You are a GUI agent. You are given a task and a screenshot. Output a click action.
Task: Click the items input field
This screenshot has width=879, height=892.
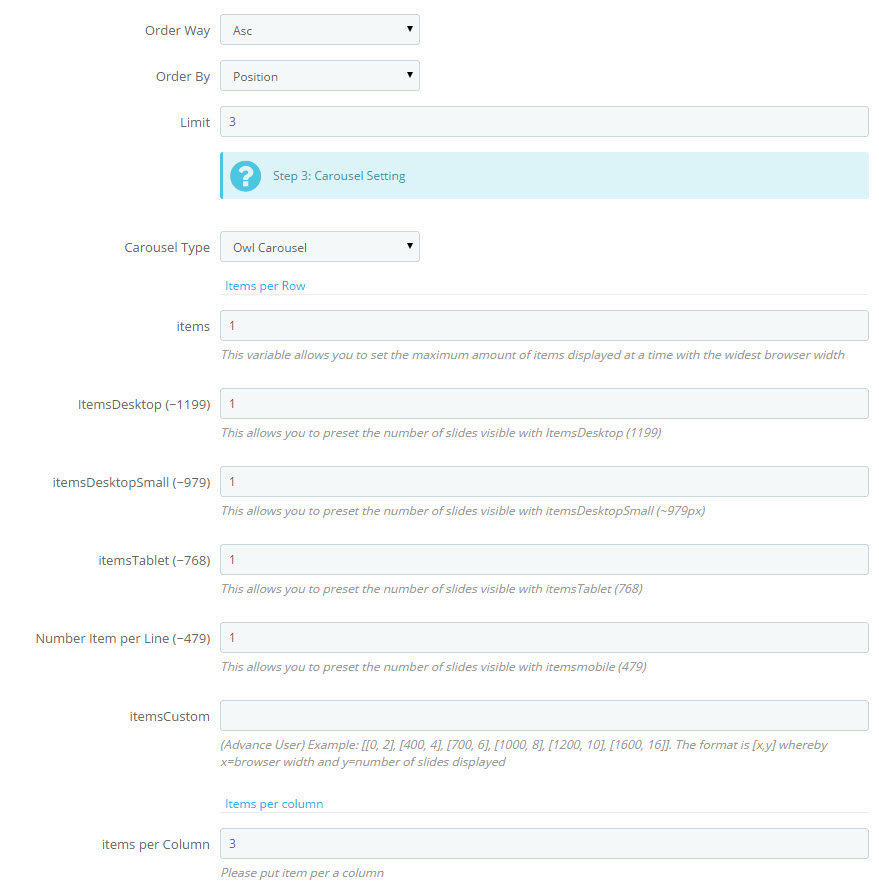tap(544, 326)
